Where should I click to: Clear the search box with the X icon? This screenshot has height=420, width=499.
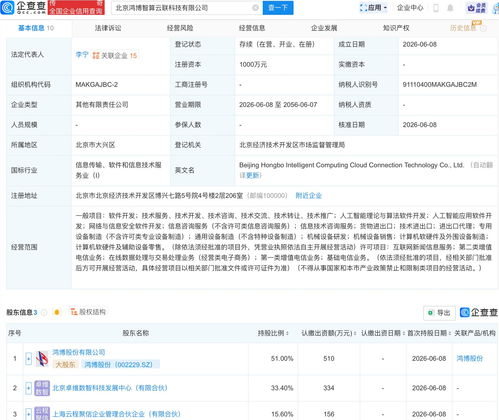tap(255, 8)
